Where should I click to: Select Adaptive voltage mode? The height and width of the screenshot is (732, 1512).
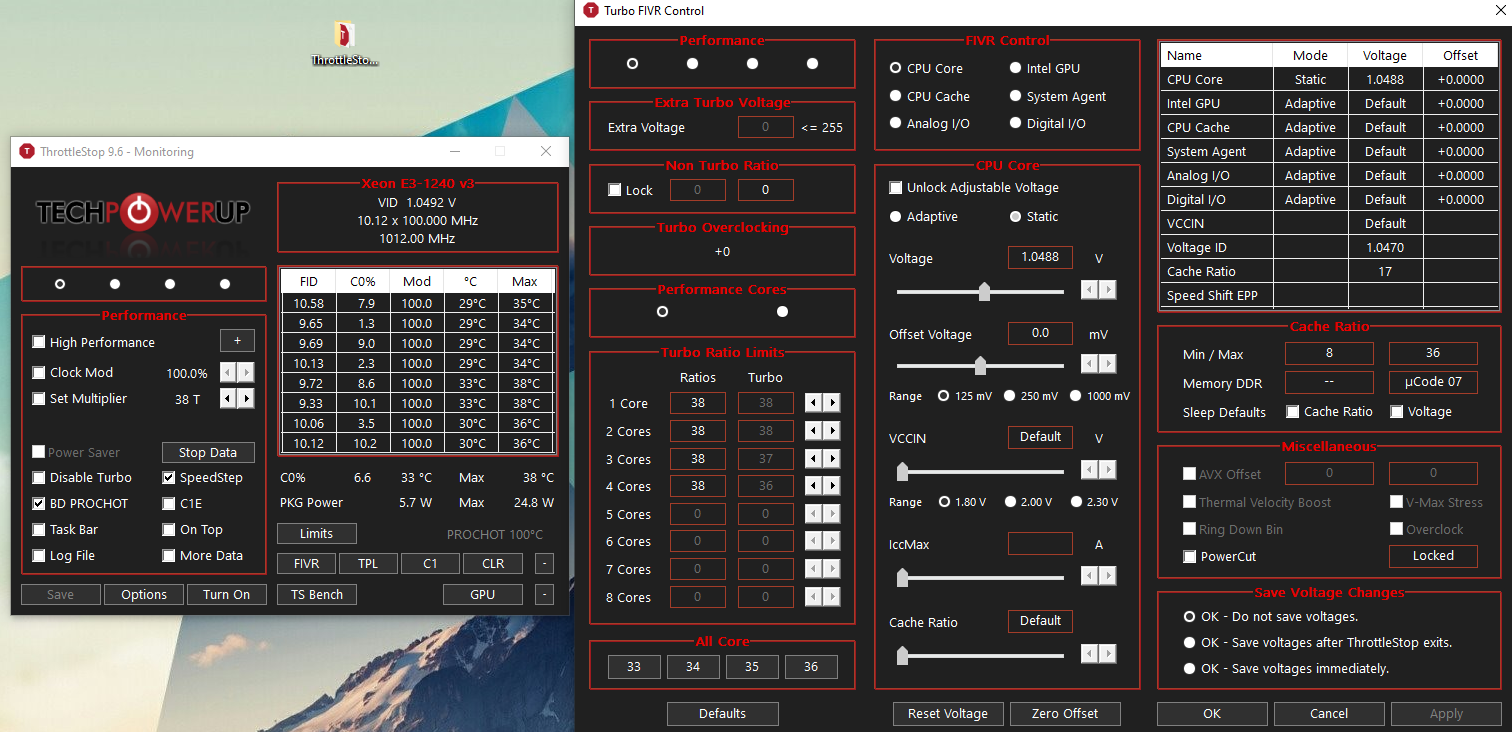tap(896, 217)
